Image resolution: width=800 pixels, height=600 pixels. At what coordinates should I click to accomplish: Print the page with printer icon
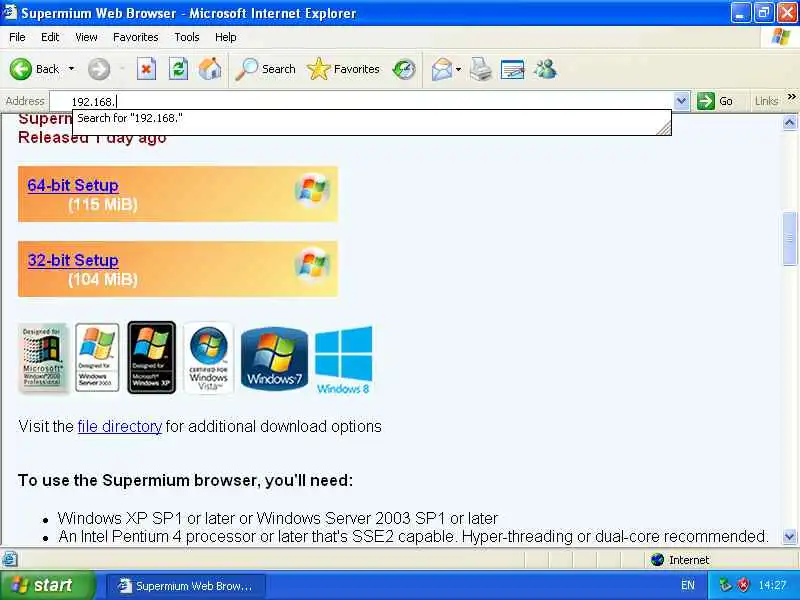480,69
